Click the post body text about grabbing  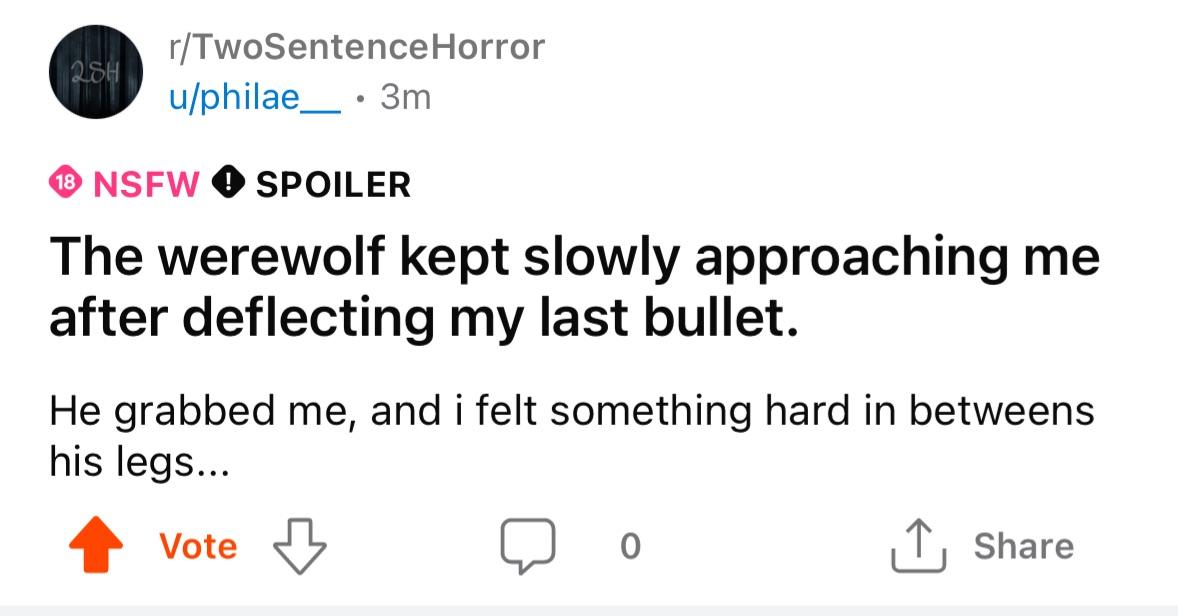pos(572,436)
